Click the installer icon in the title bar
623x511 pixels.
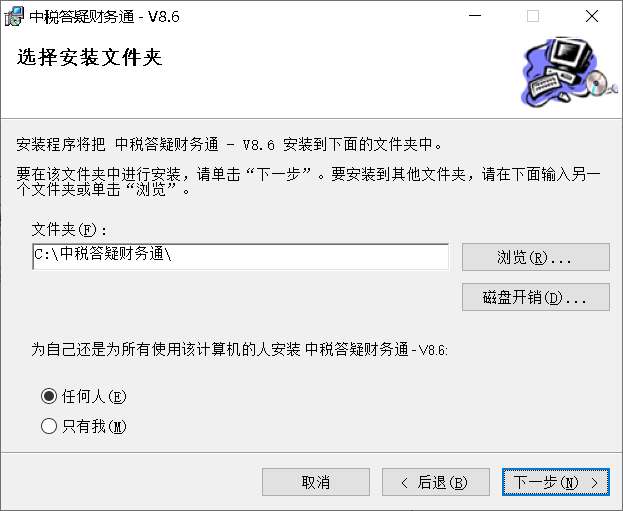pos(14,16)
